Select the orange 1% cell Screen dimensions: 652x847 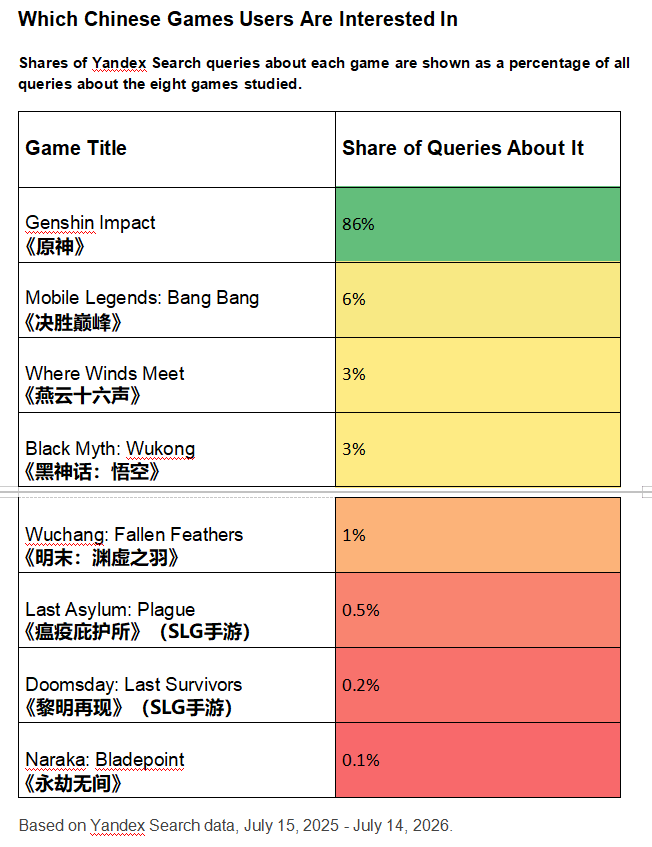point(478,535)
